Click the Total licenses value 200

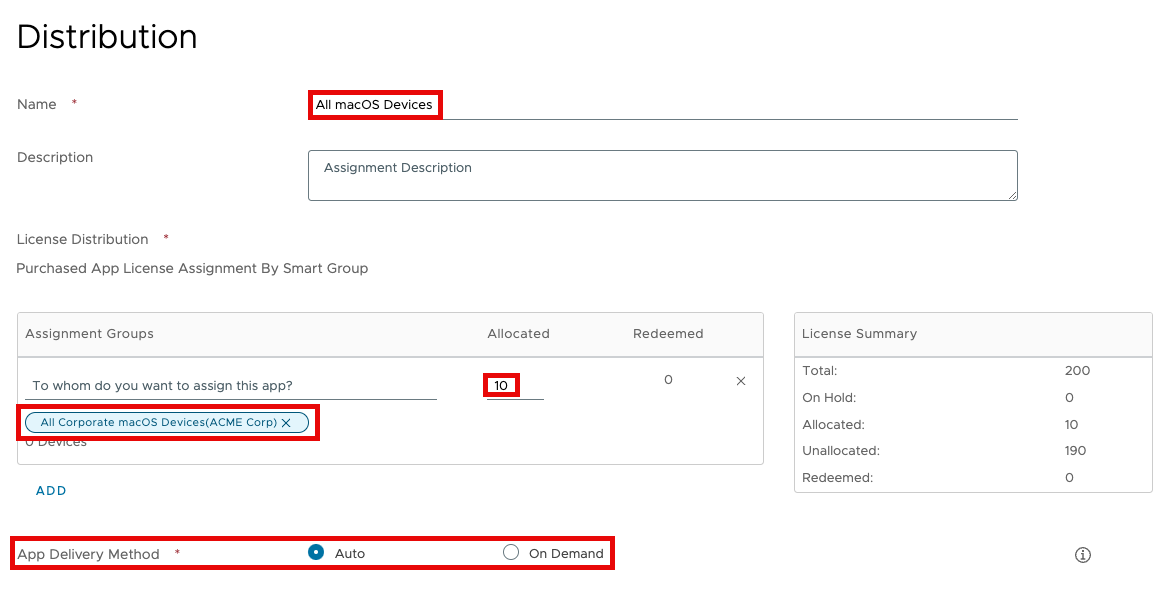click(1077, 371)
